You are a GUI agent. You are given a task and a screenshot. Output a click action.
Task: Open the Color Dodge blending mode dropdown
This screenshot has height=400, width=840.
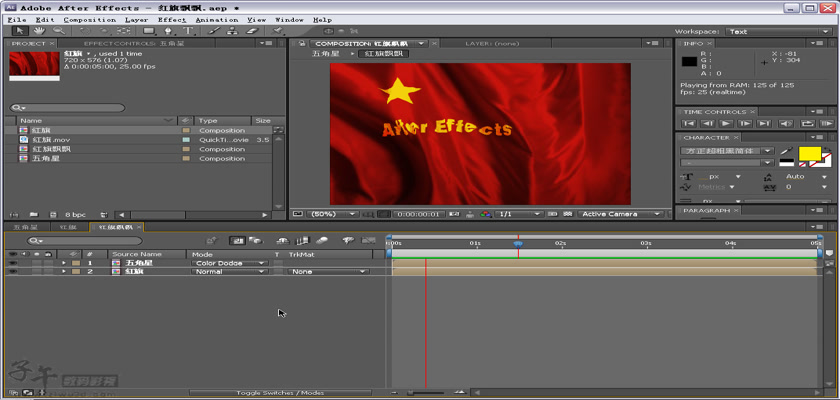point(230,263)
